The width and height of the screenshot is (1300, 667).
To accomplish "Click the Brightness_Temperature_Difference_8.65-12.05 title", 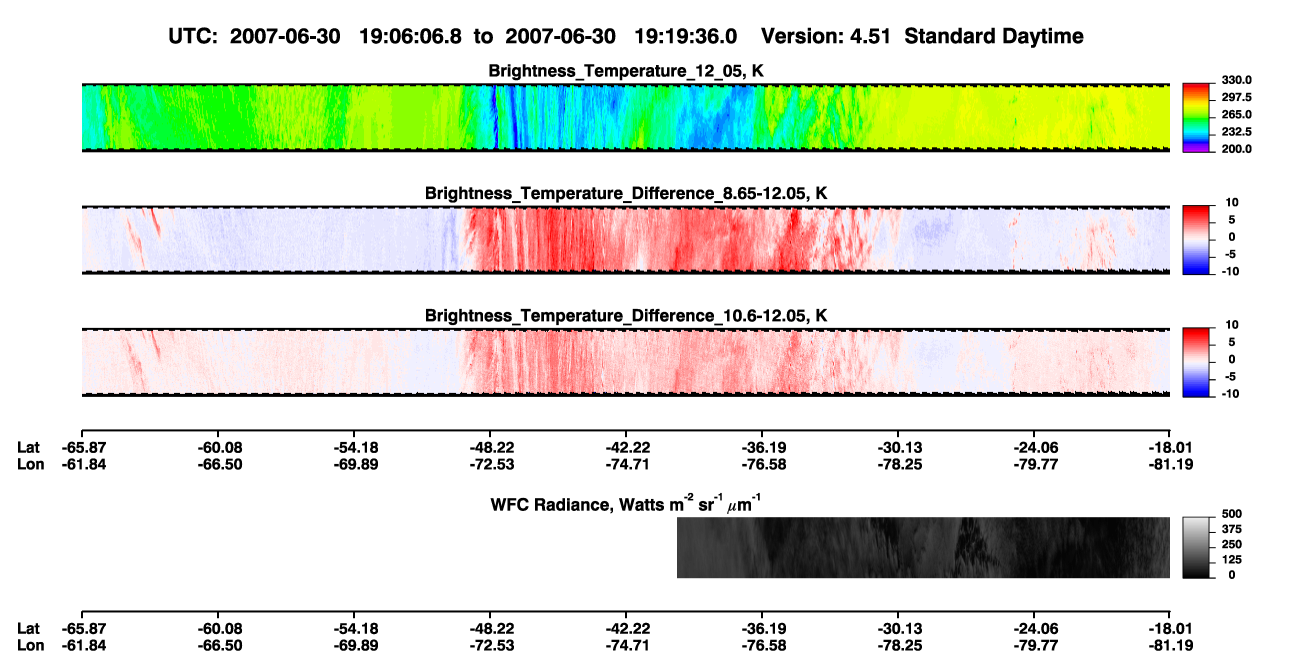I will [626, 193].
